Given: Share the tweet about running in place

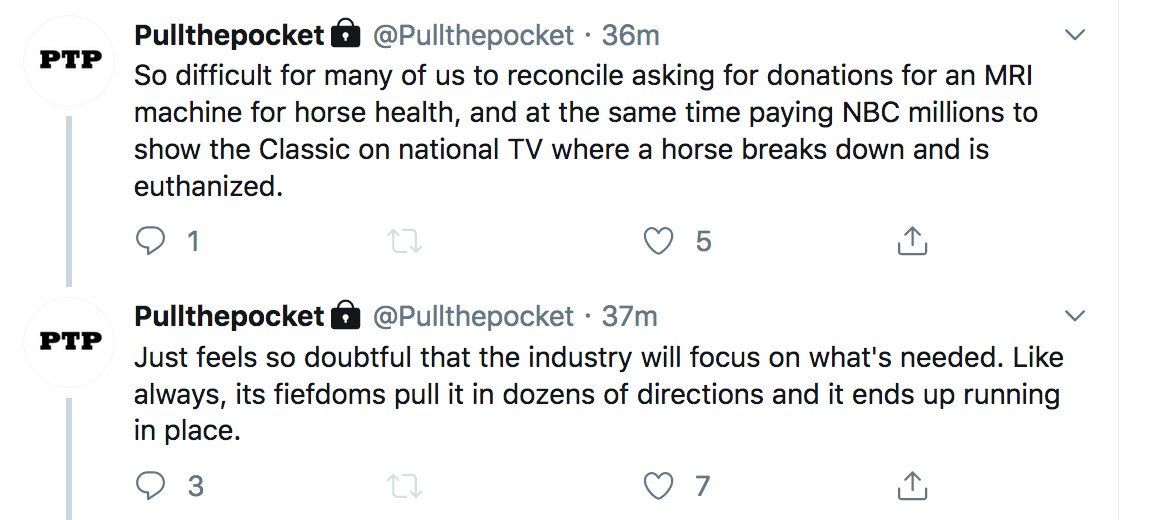Looking at the screenshot, I should point(912,486).
